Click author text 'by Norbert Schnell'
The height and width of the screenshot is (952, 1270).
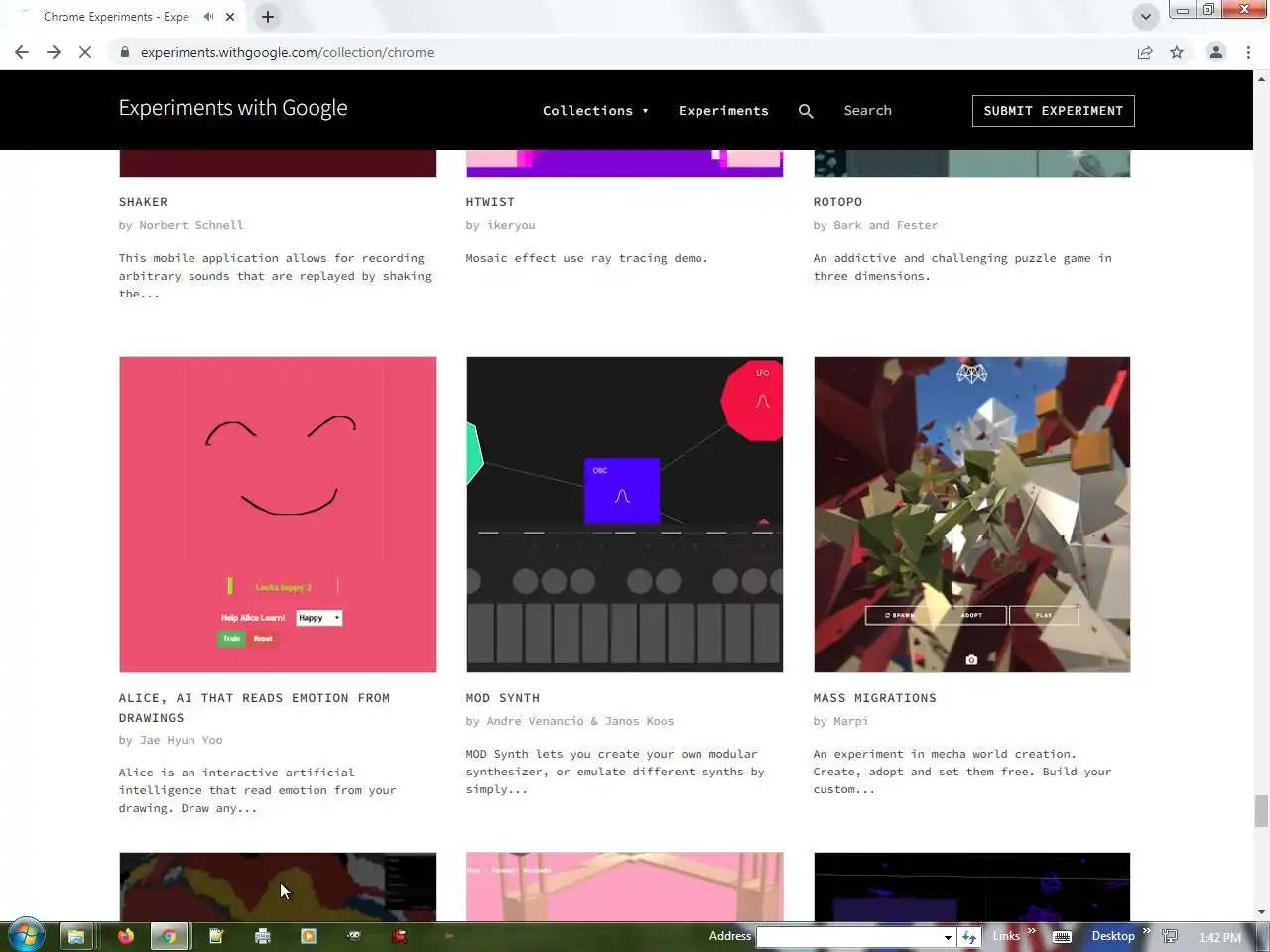181,225
